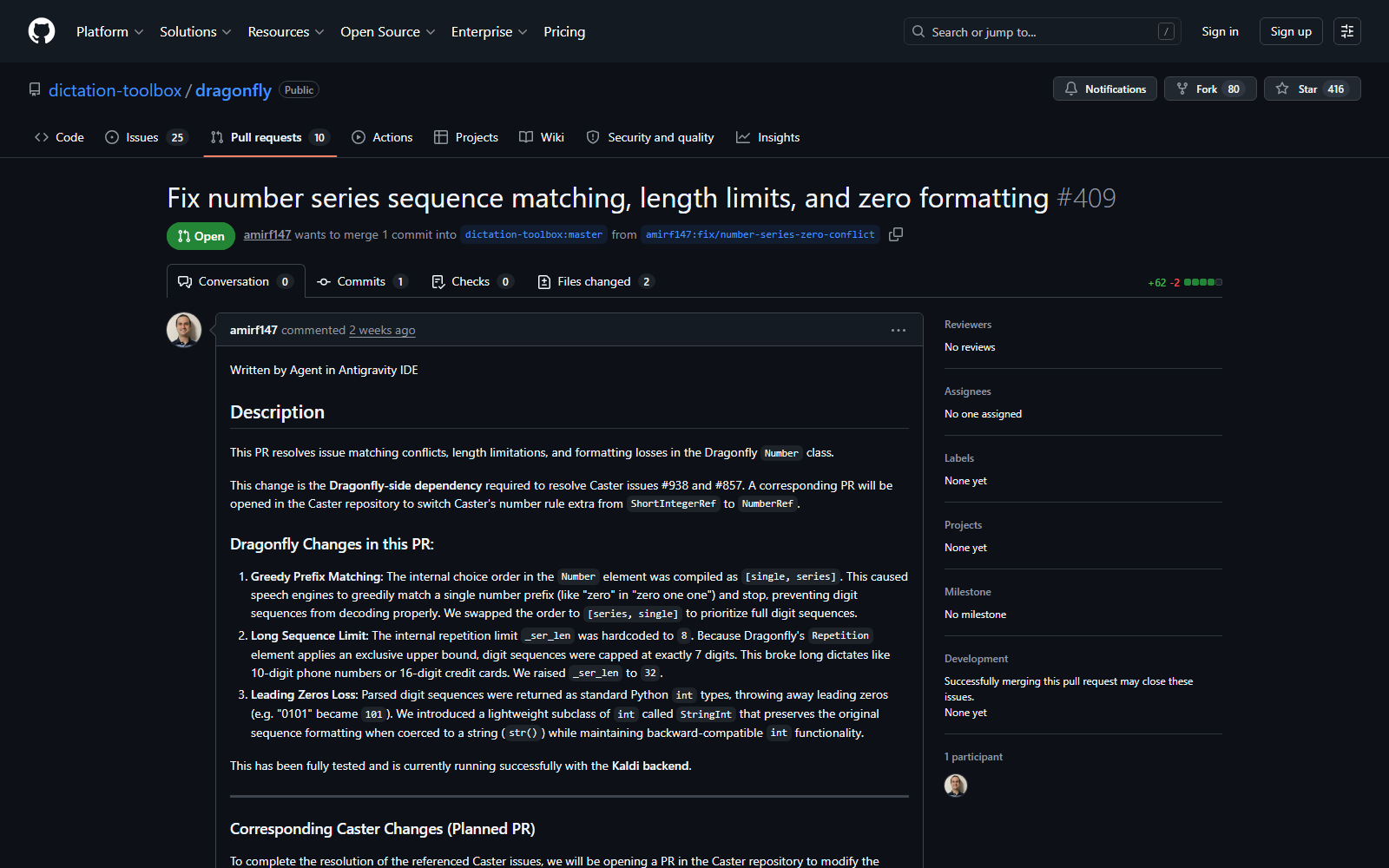Copy the head branch name icon

click(896, 234)
